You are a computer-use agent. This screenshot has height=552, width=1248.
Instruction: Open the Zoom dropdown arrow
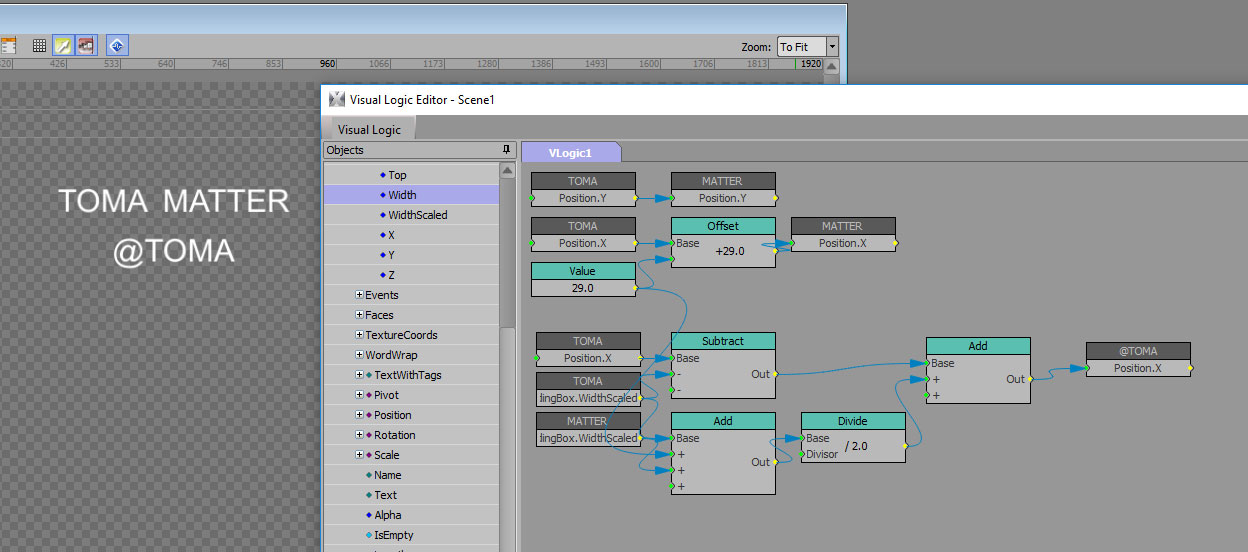click(832, 47)
